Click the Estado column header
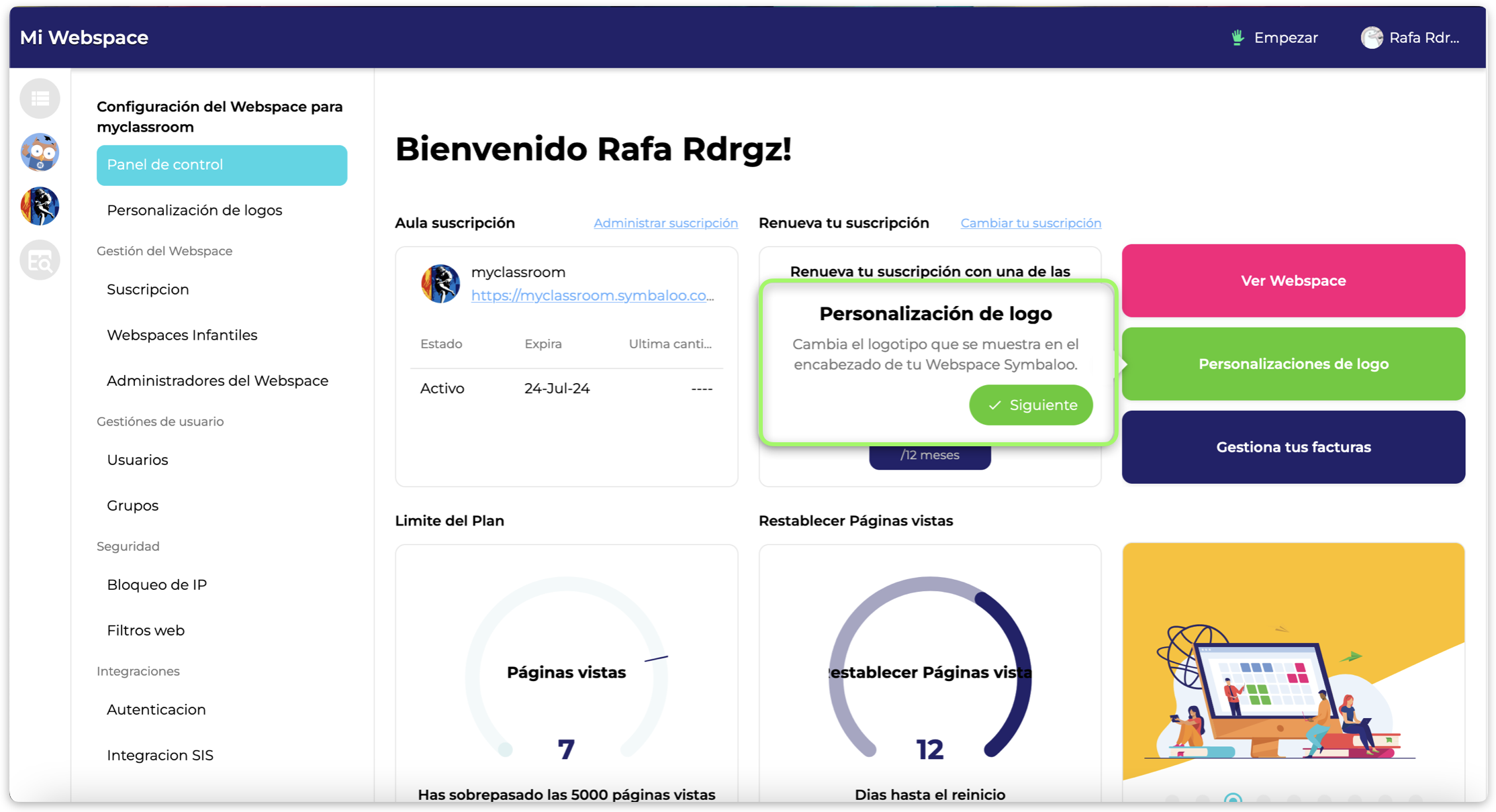1496x812 pixels. [440, 344]
